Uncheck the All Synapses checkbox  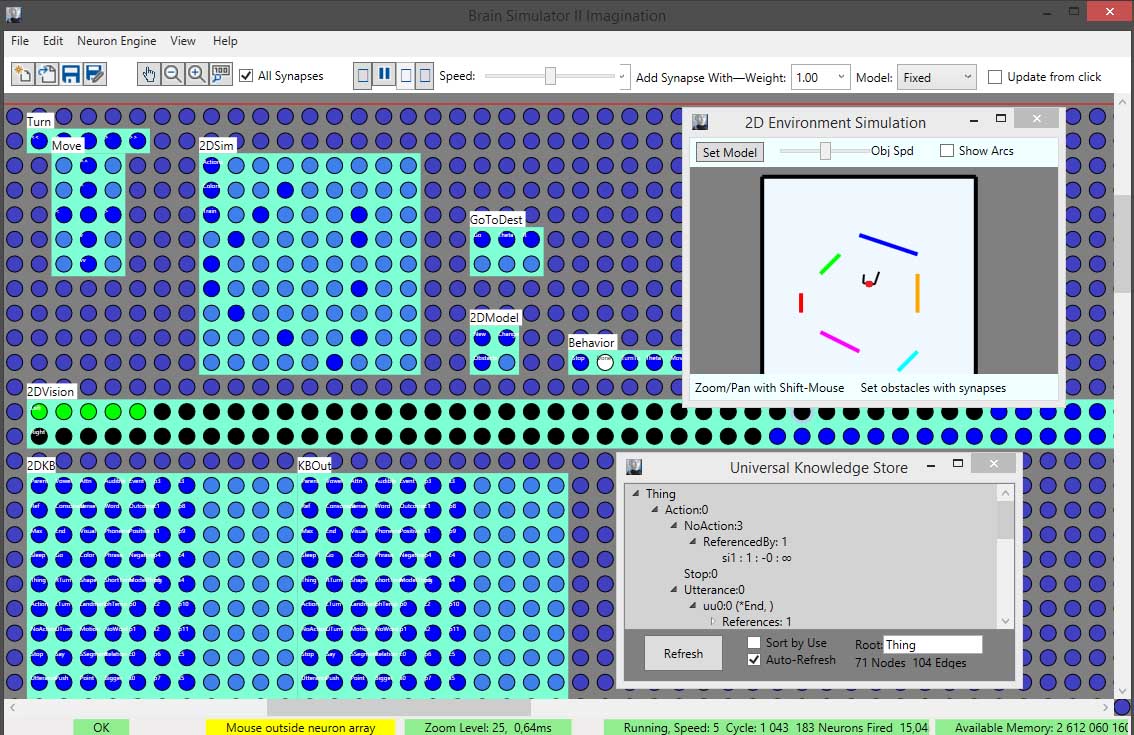(x=246, y=76)
